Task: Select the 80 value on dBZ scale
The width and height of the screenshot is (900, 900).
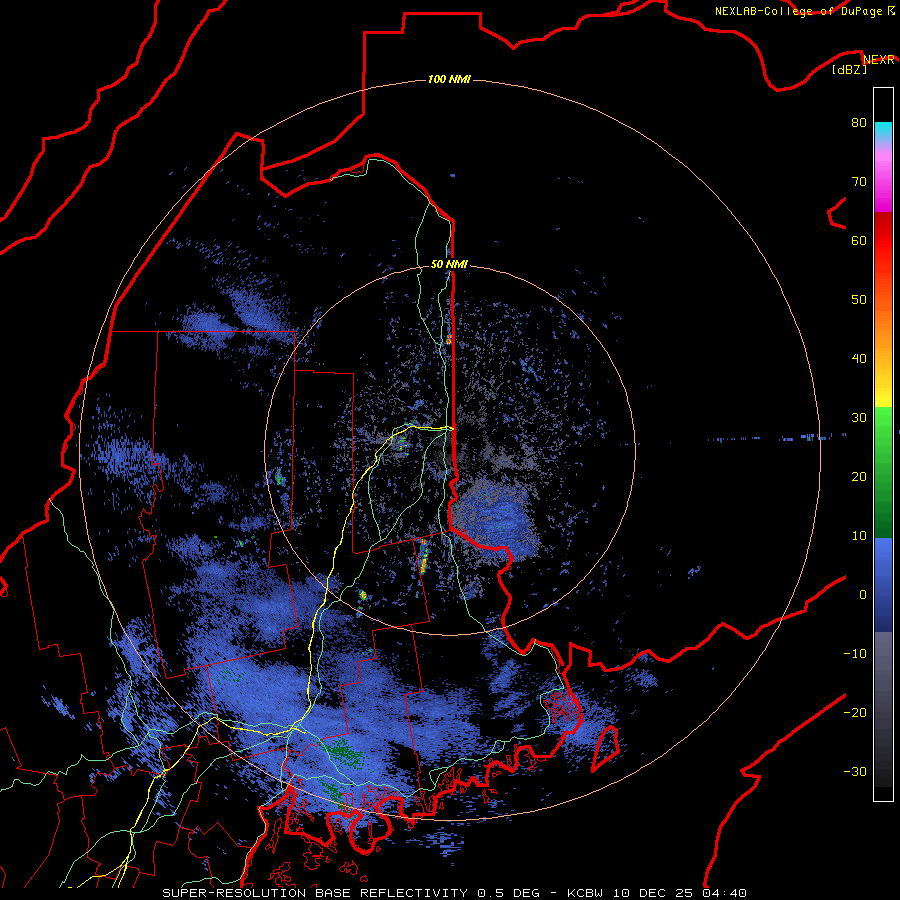Action: click(x=859, y=123)
